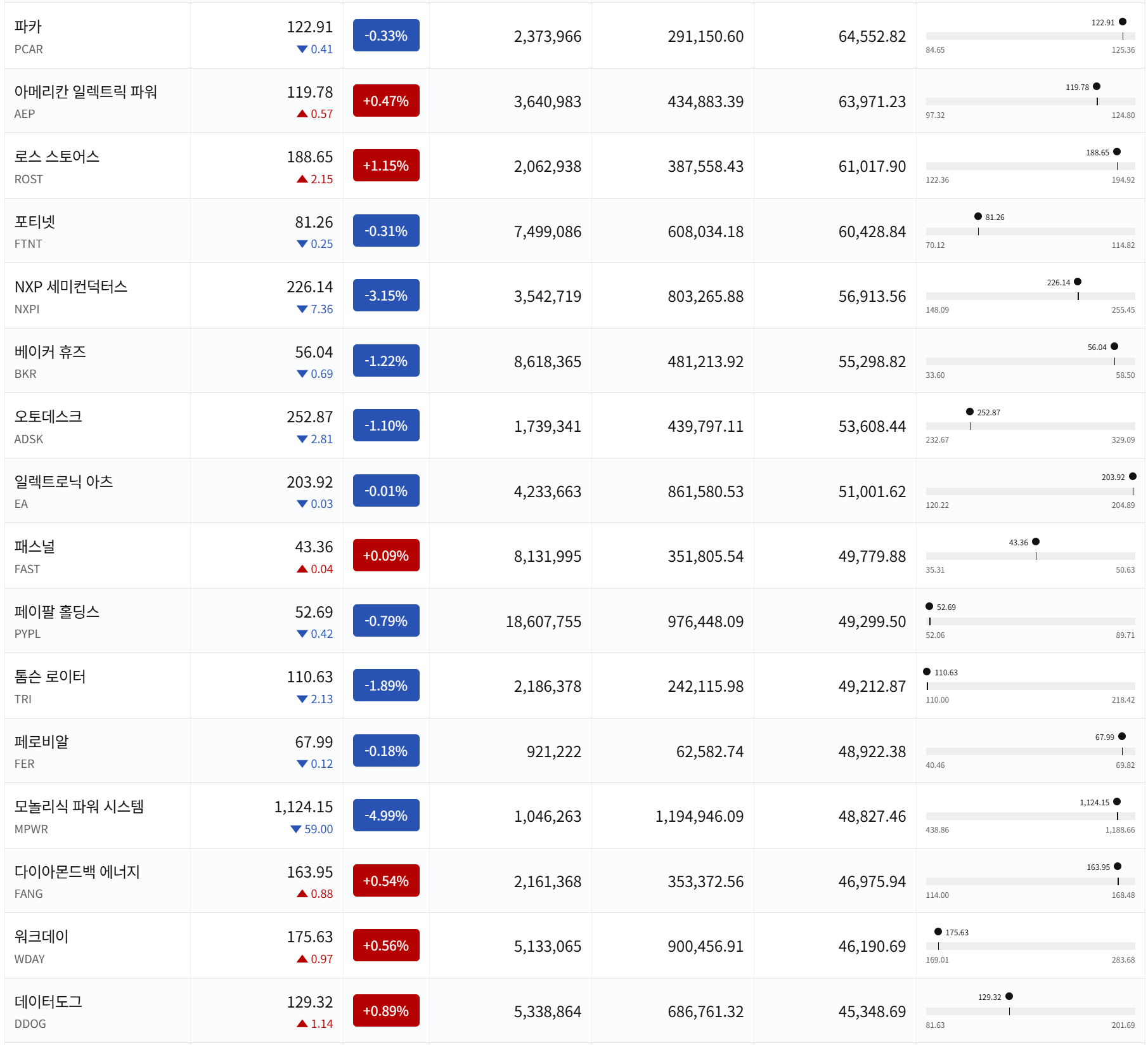Click 톰슨 로이터 stock name
Screen dimensions: 1148x1045
[50, 677]
